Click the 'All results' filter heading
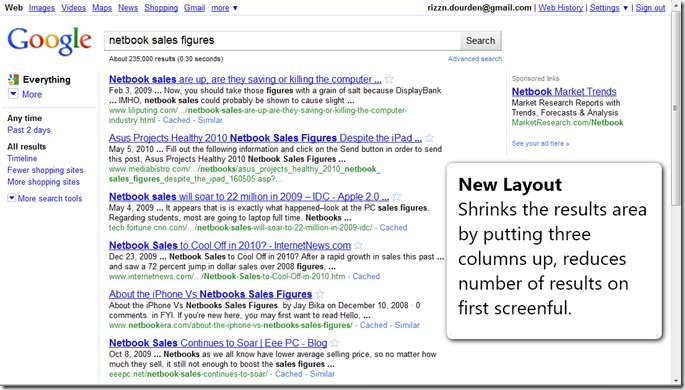685x390 pixels. tap(27, 146)
